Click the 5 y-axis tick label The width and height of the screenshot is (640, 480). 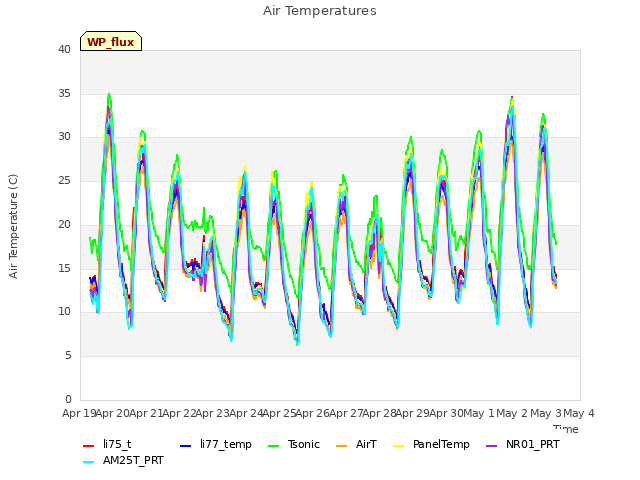pos(68,356)
